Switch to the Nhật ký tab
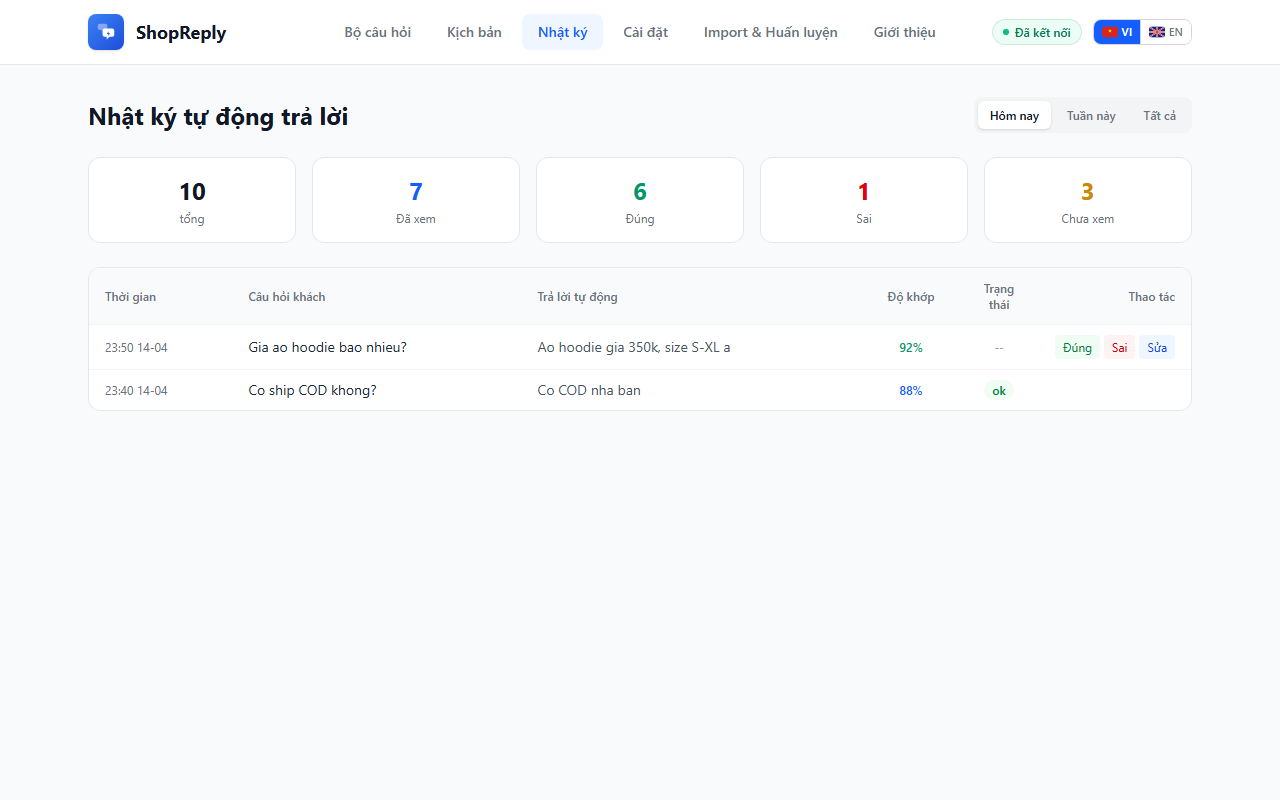This screenshot has height=800, width=1280. click(562, 32)
